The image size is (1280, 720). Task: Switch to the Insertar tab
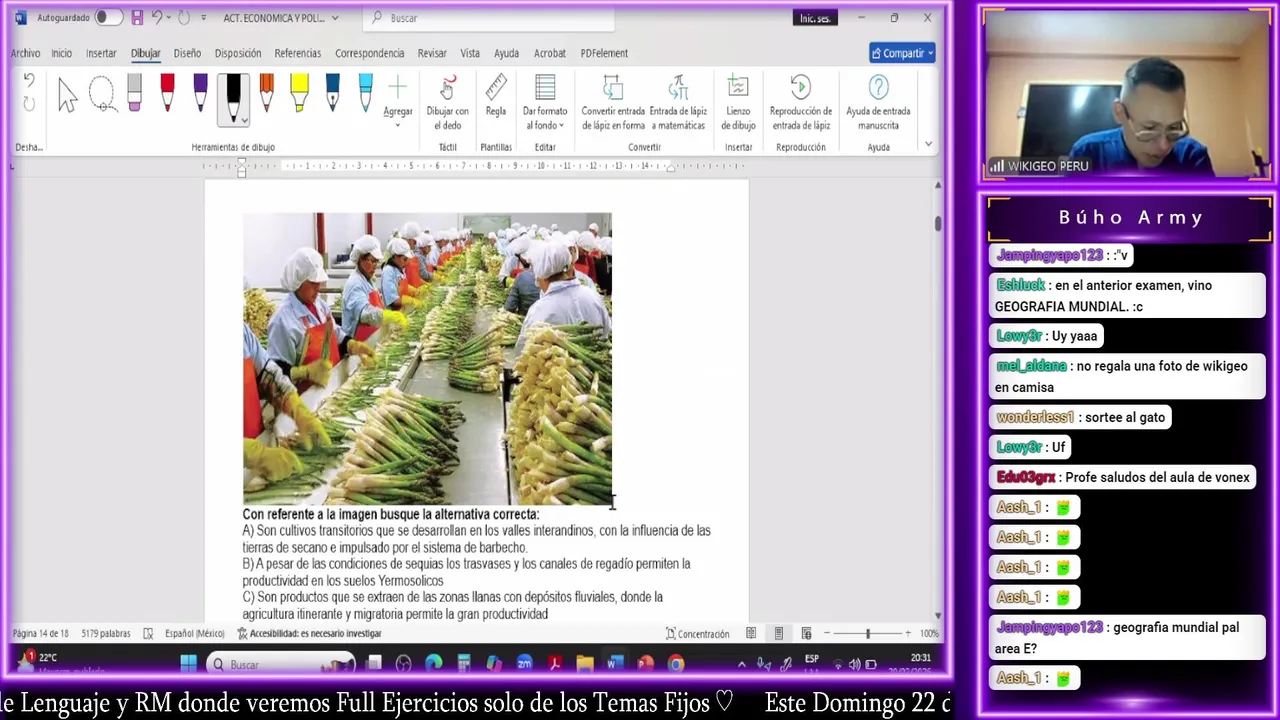click(101, 53)
